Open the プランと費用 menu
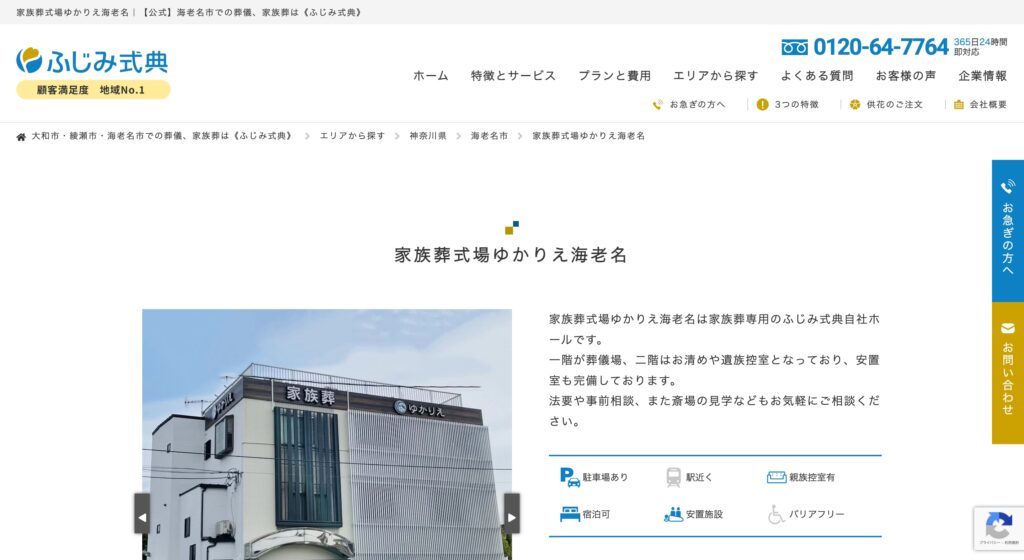 [614, 76]
